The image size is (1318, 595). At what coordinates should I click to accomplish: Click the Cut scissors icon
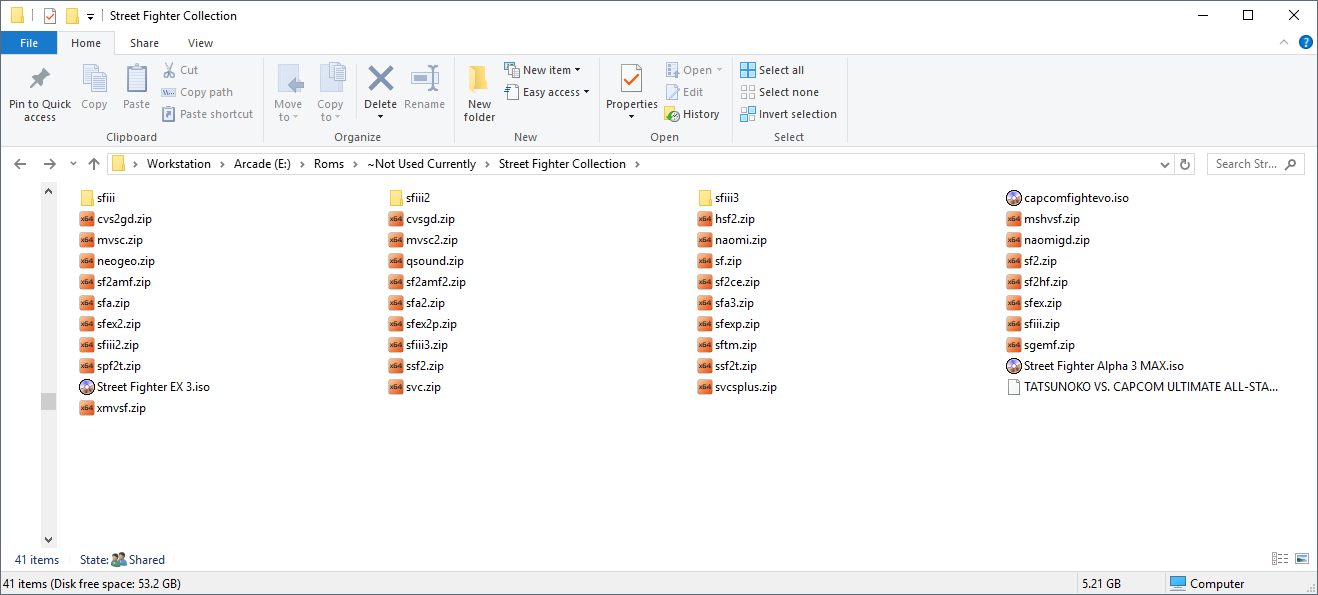point(169,70)
